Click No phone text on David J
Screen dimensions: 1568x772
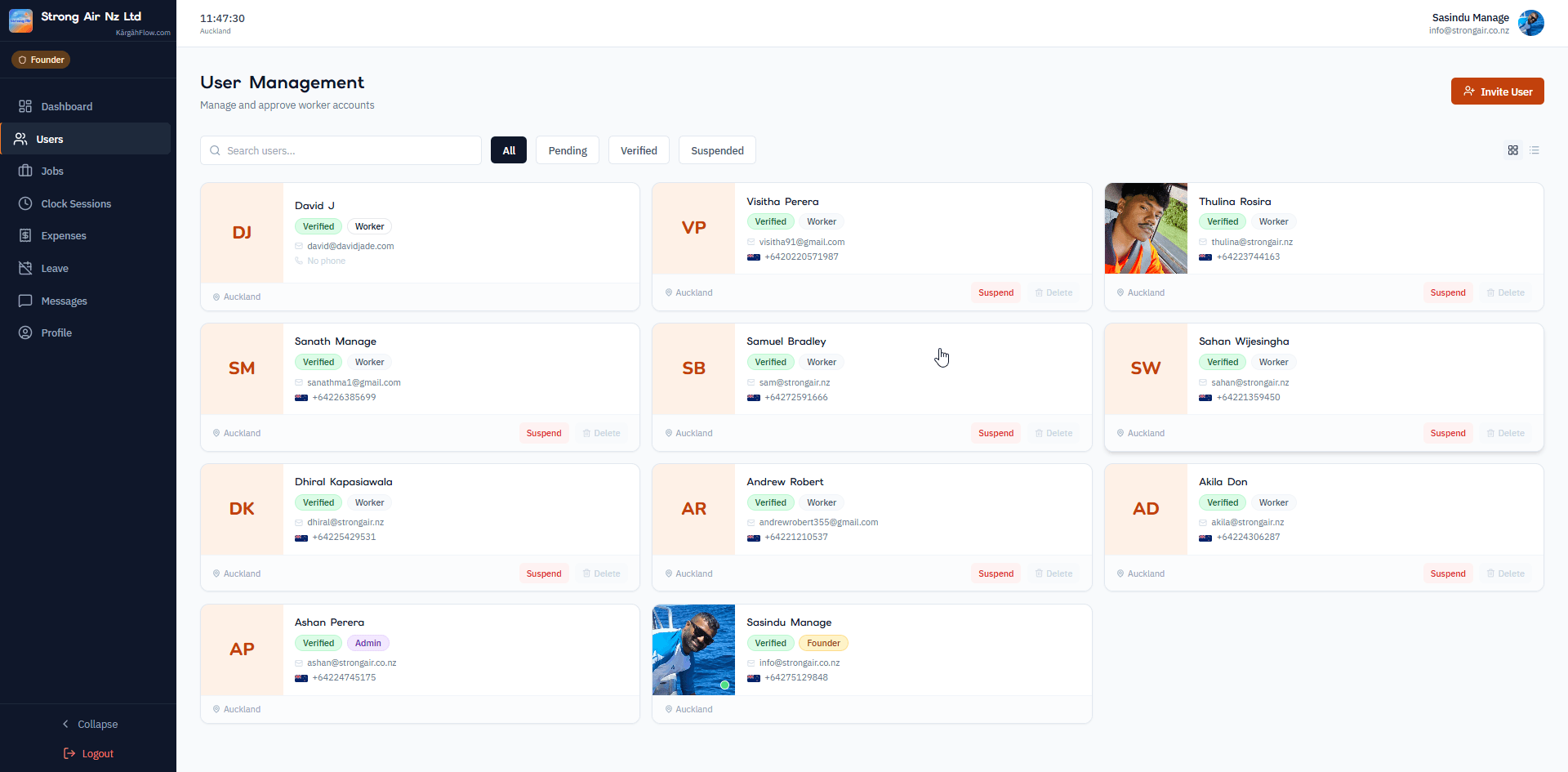pos(326,261)
